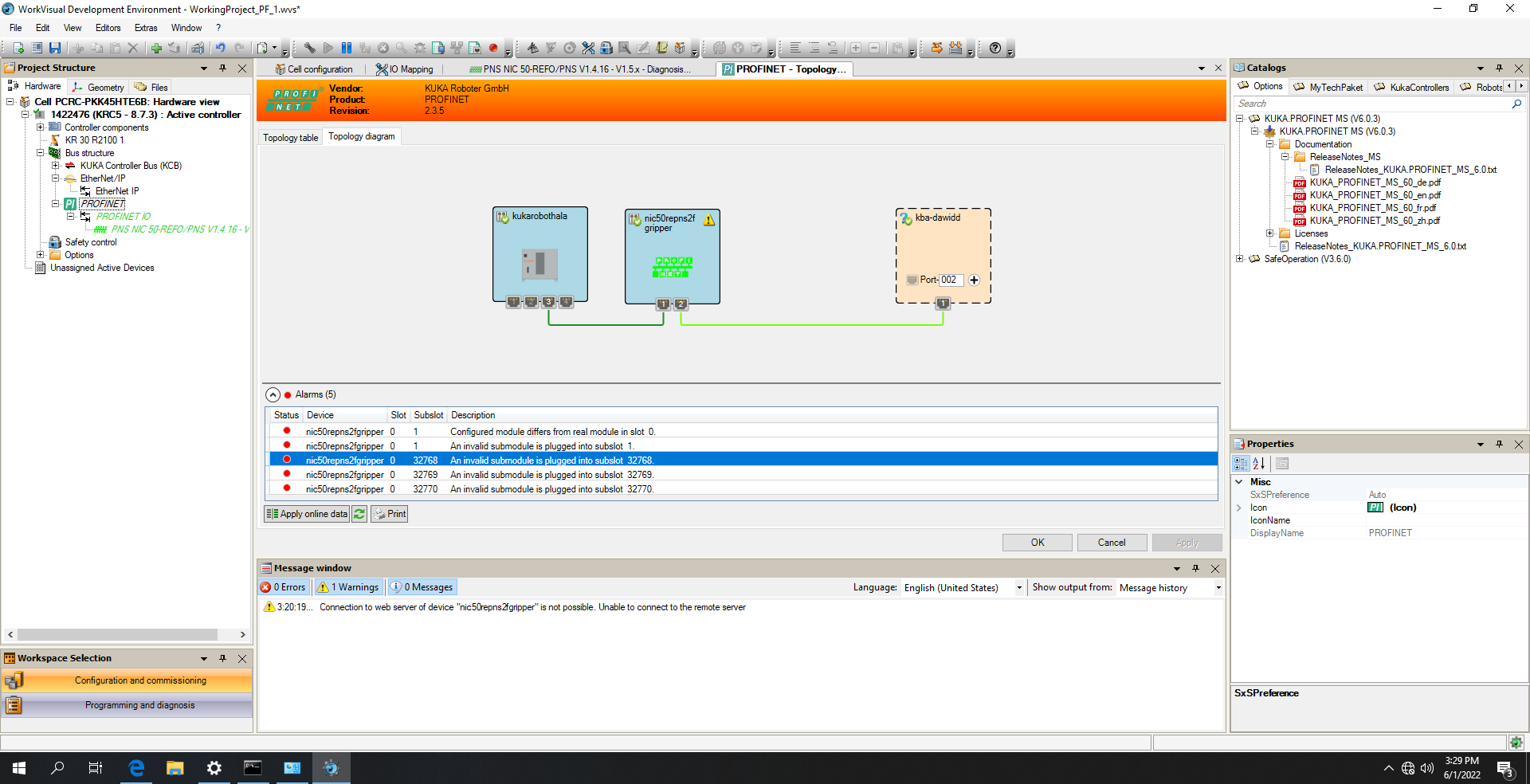Click the blue Save floppy icon
This screenshot has width=1530, height=784.
[x=55, y=49]
